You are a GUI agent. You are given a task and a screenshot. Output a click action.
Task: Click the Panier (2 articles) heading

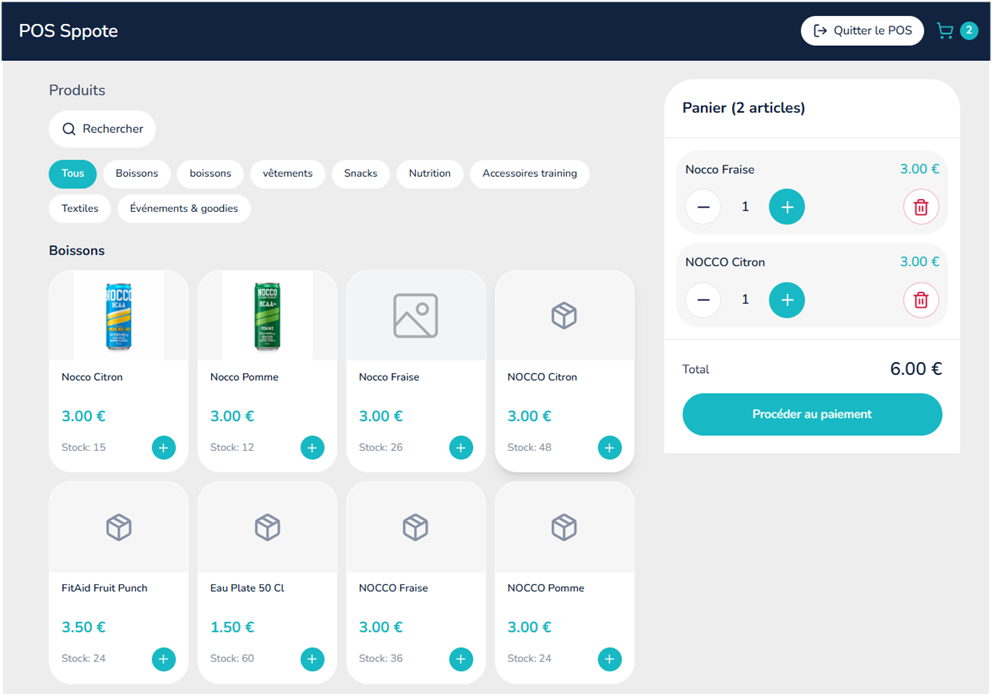coord(743,108)
